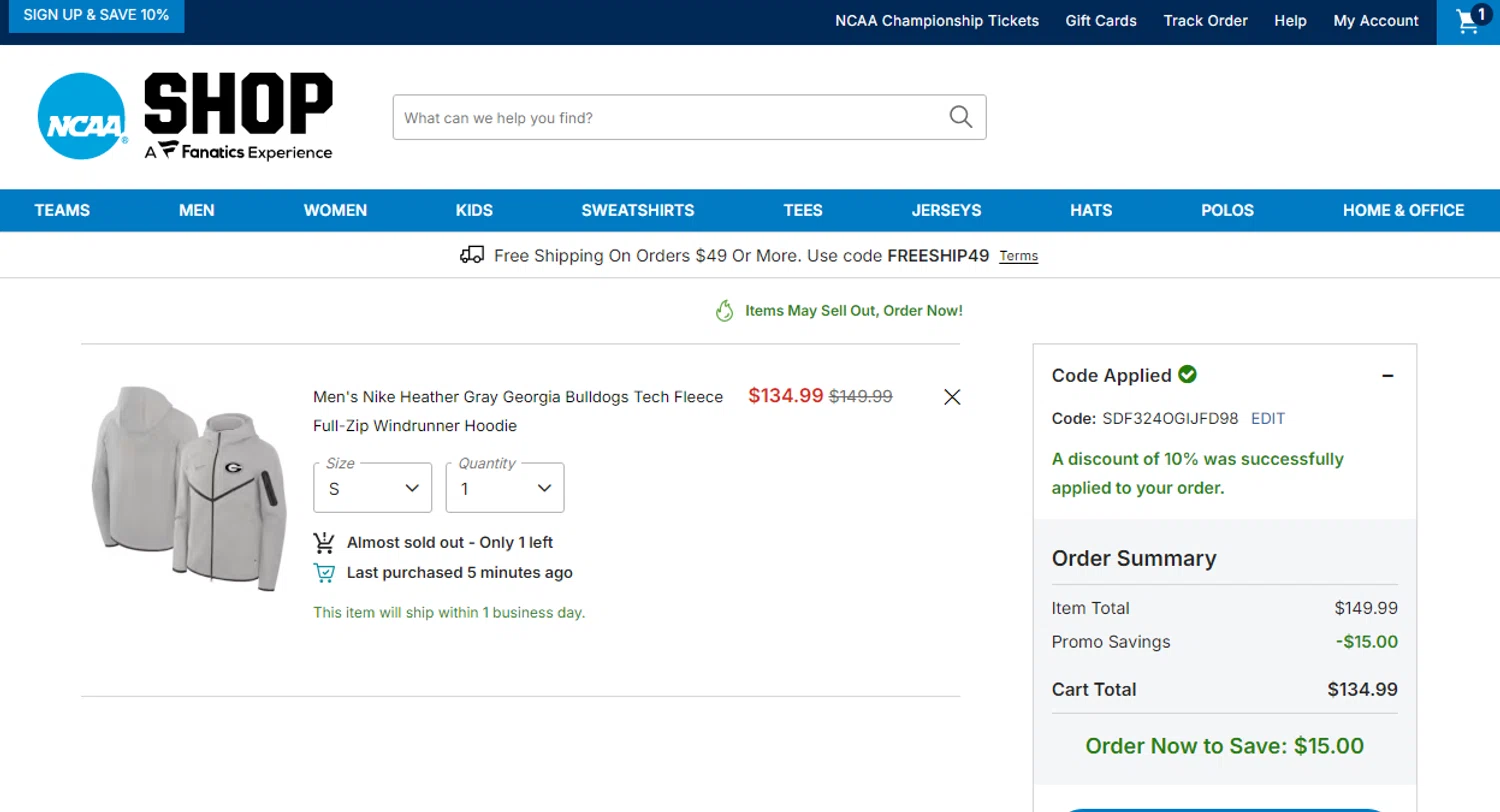Click Promo Savings amount -$15.00
The image size is (1500, 812).
tap(1367, 642)
